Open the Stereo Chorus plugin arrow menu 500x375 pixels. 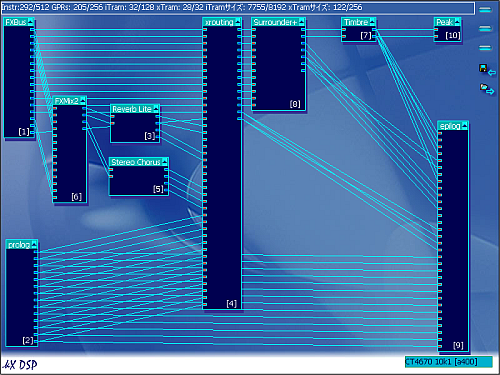[x=165, y=162]
